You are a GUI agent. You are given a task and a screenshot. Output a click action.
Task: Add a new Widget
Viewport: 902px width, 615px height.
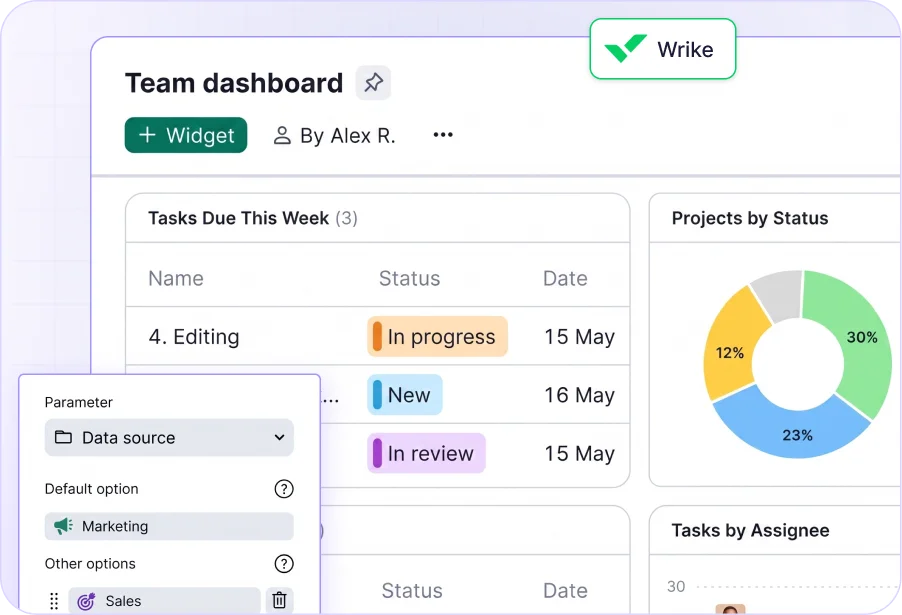pos(186,135)
